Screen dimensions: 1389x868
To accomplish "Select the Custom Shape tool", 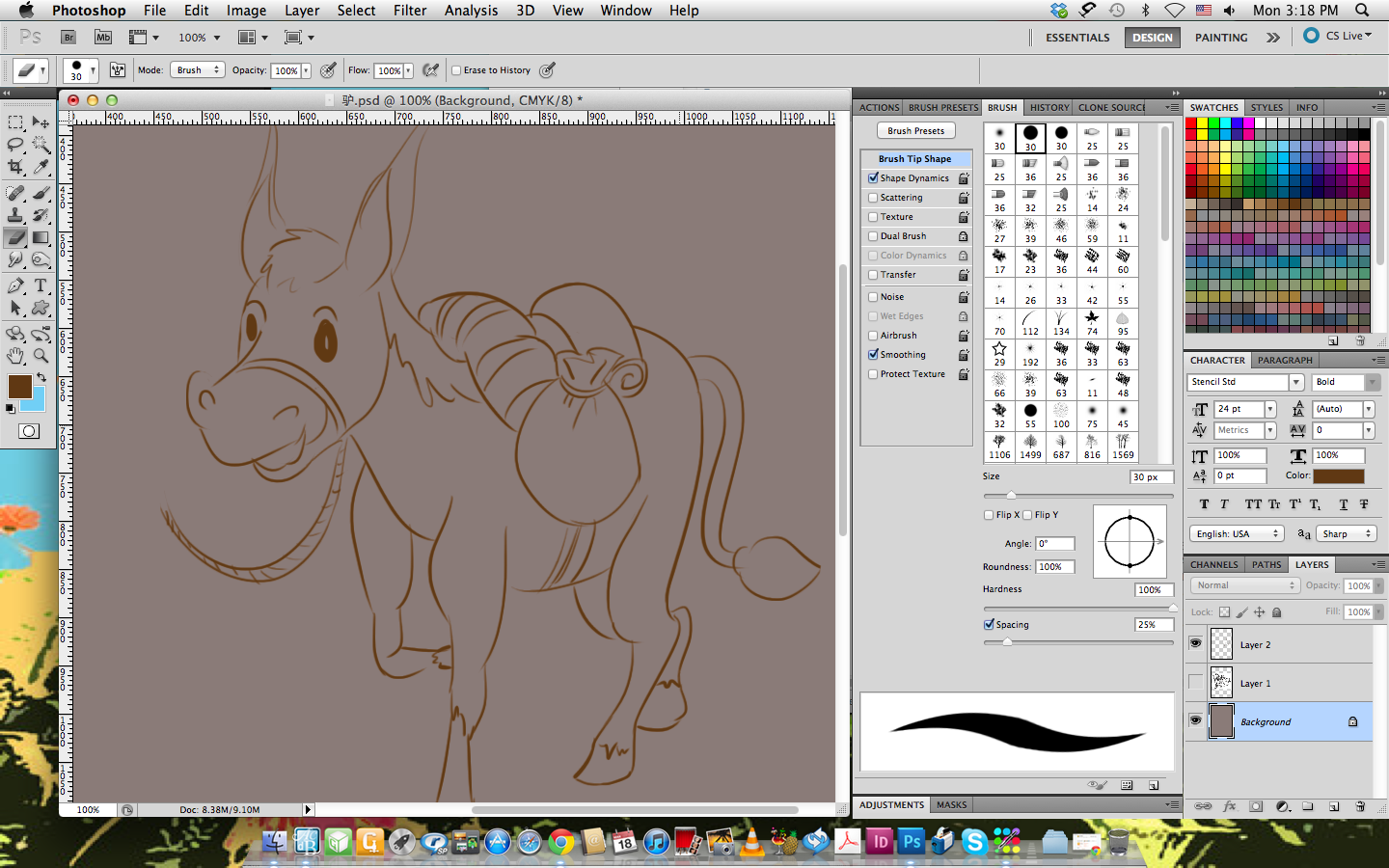I will tap(41, 308).
